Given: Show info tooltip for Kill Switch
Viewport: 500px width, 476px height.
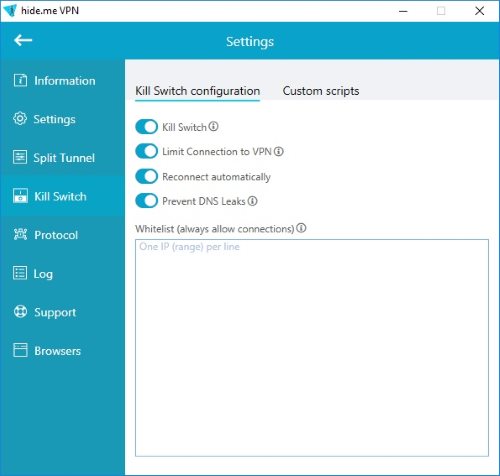Looking at the screenshot, I should (x=213, y=127).
